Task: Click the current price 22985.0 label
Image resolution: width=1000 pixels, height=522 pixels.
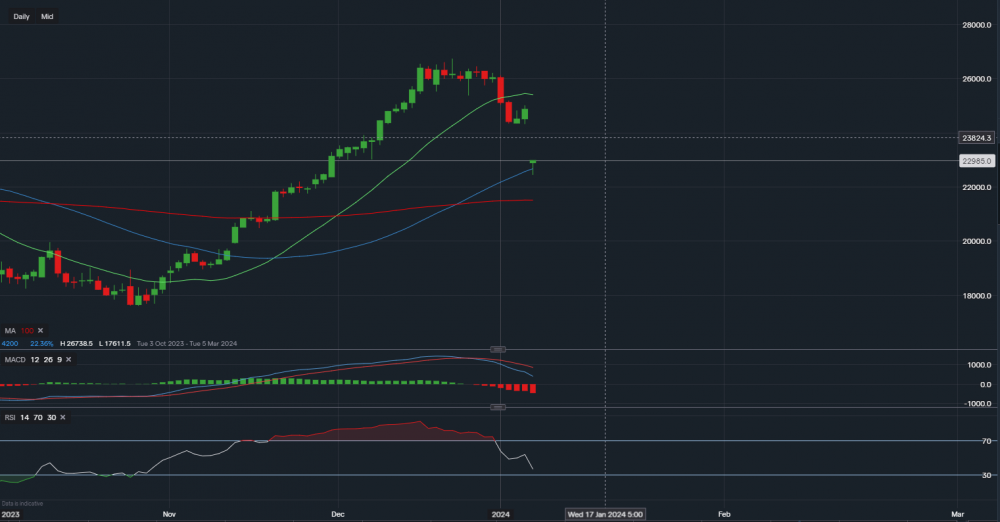Action: click(975, 161)
